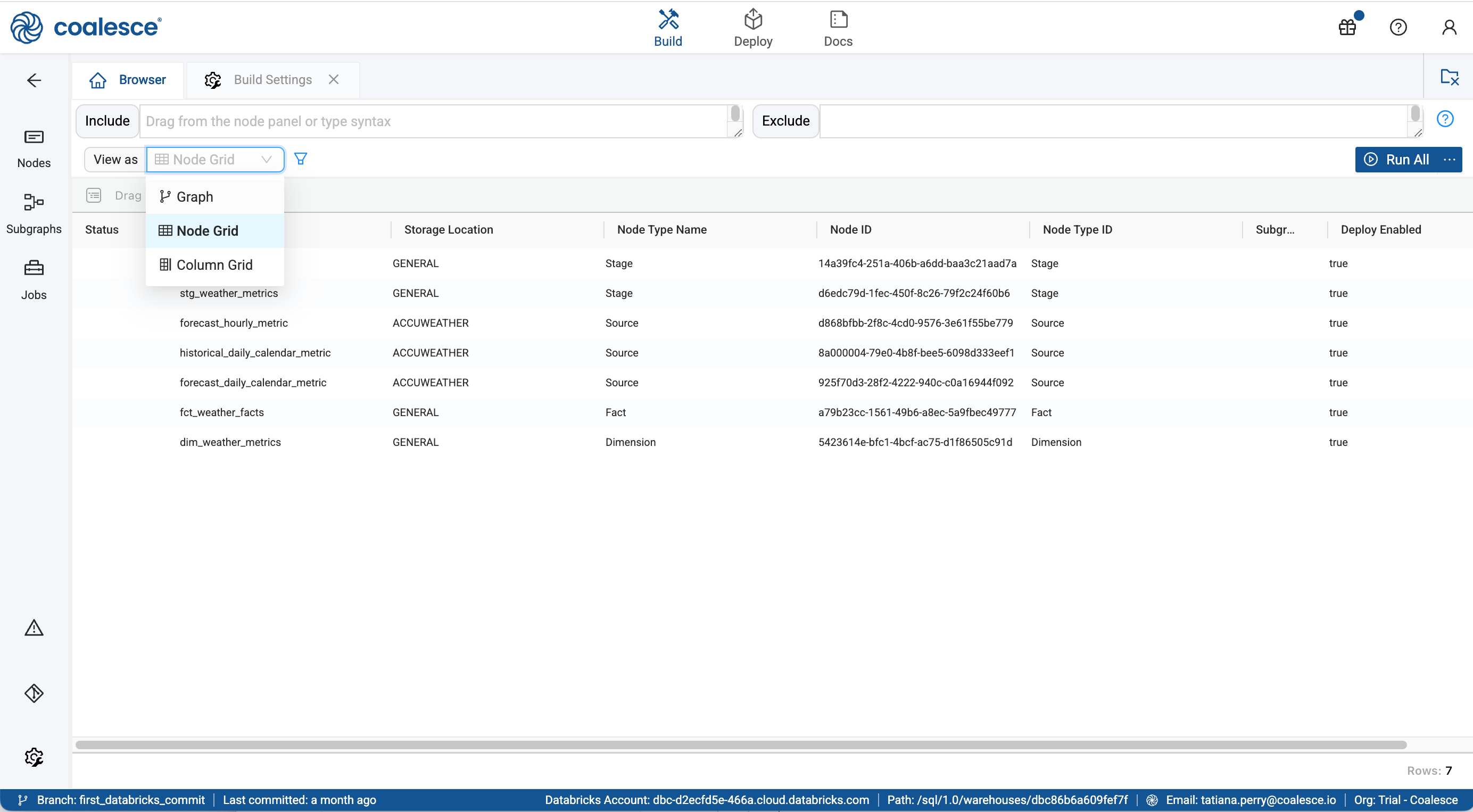
Task: Select the fct_weather_facts row
Action: click(x=772, y=412)
